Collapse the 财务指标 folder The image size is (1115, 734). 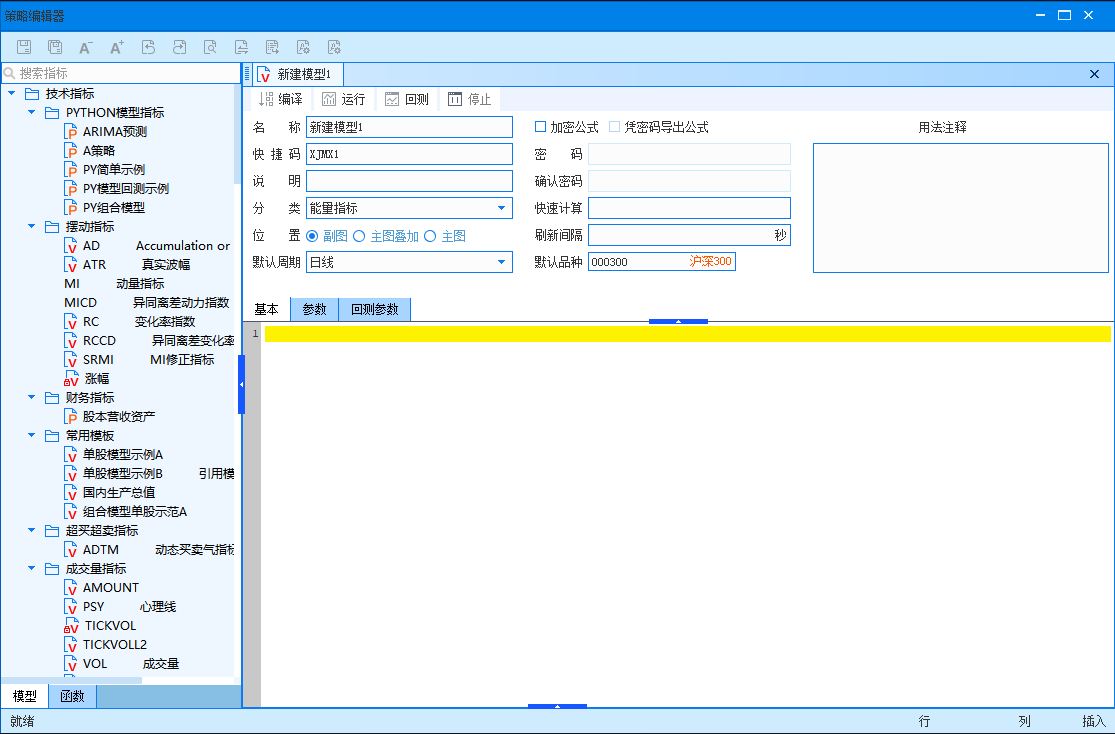[31, 397]
